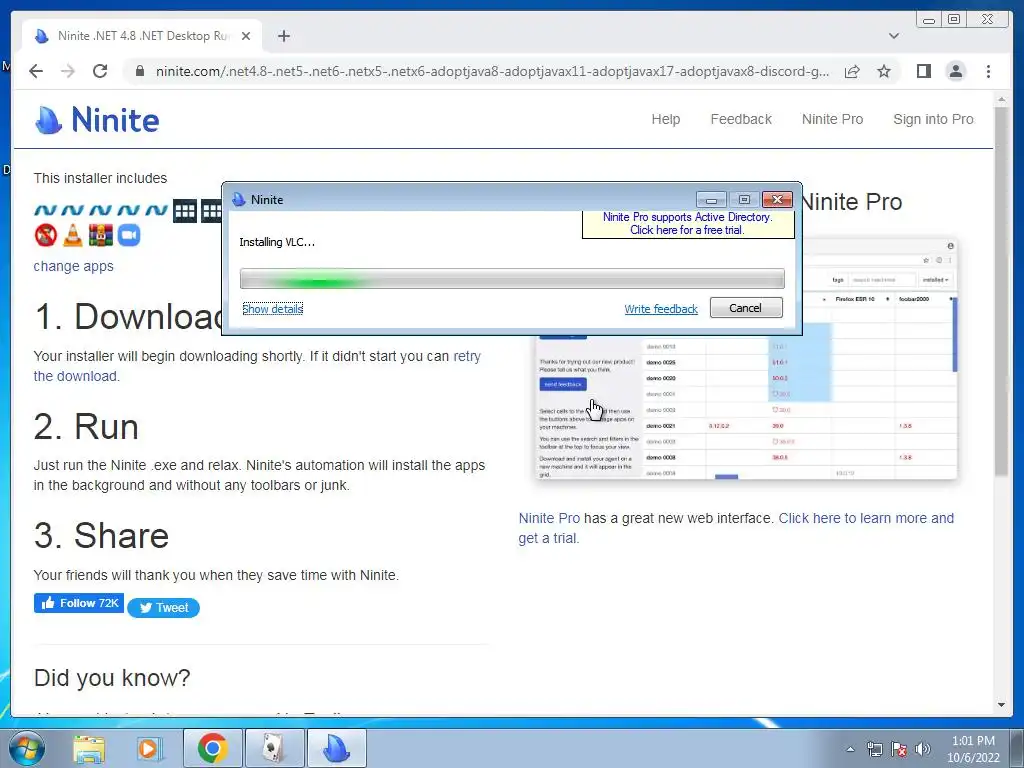
Task: Go to Ninite Pro in header
Action: (832, 120)
